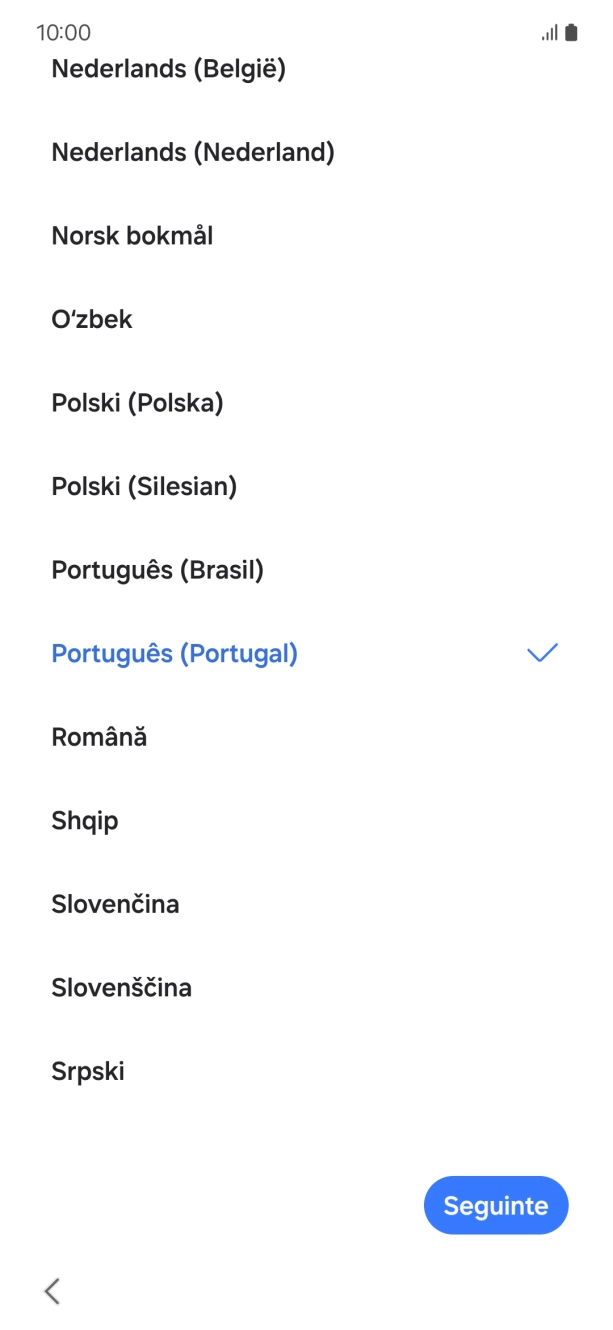
Task: Select Norsk bokmål as the language
Action: coord(133,236)
